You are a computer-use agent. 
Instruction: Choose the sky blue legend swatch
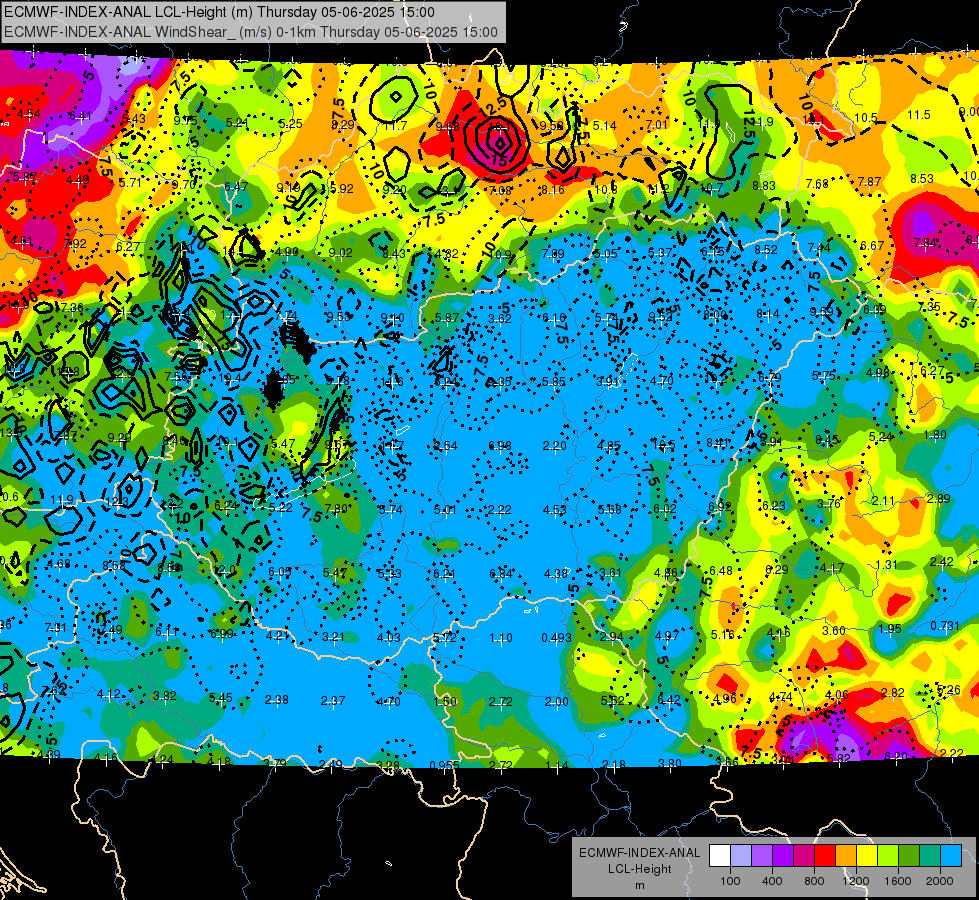pyautogui.click(x=951, y=855)
